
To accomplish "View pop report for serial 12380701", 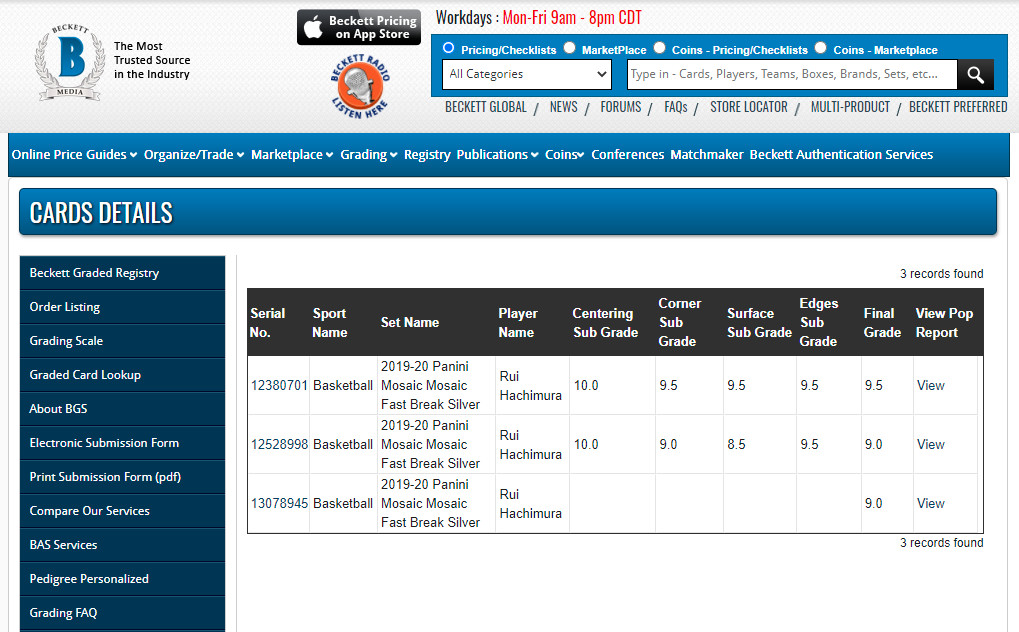I will (x=931, y=386).
